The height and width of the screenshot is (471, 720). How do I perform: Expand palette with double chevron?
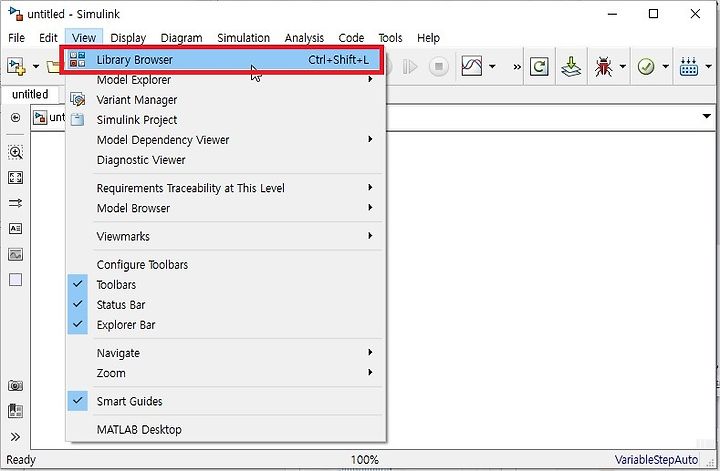[15, 437]
